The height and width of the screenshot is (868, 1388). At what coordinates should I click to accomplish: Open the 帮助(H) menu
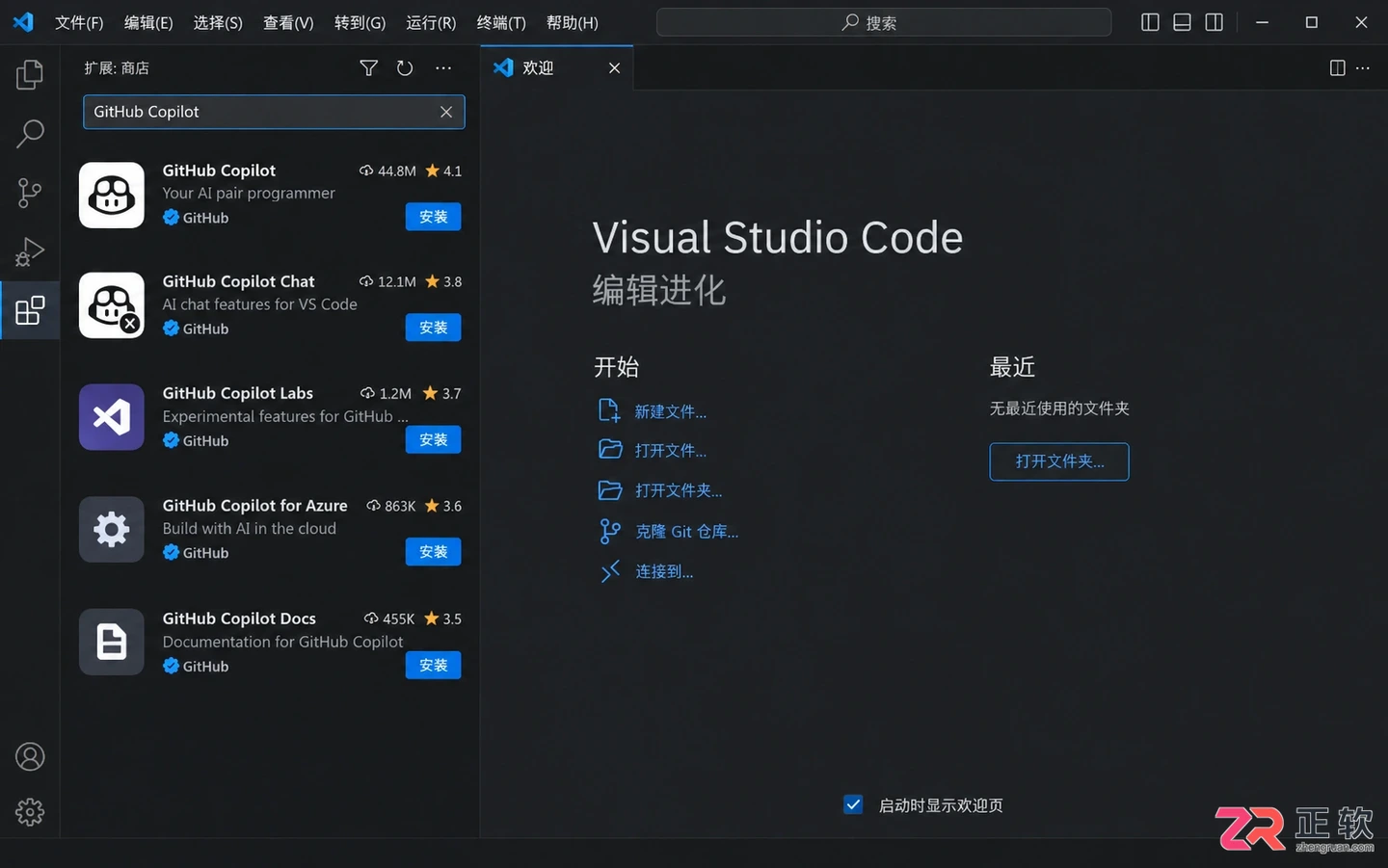coord(572,22)
